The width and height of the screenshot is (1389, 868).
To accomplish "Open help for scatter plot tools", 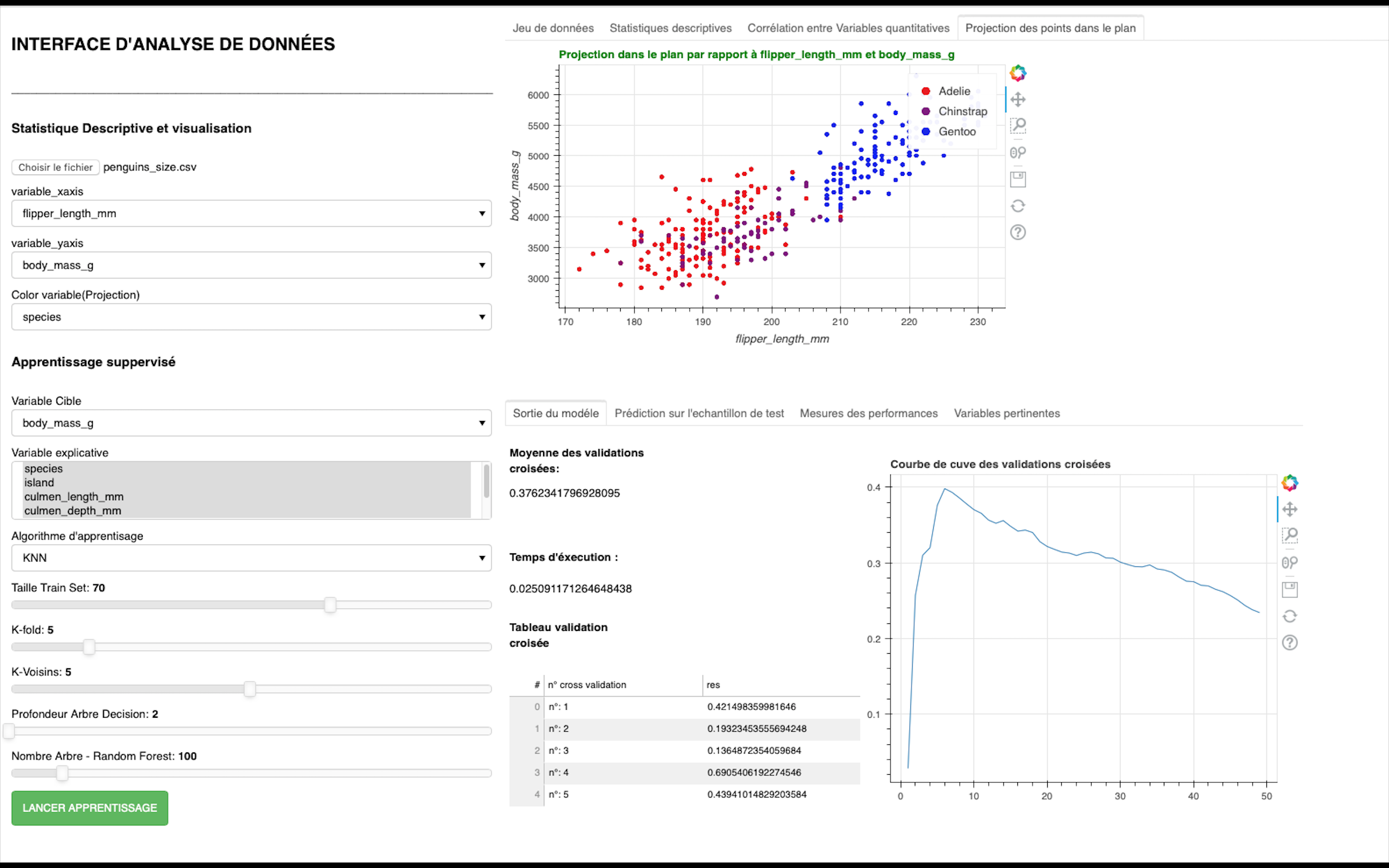I will coord(1018,232).
